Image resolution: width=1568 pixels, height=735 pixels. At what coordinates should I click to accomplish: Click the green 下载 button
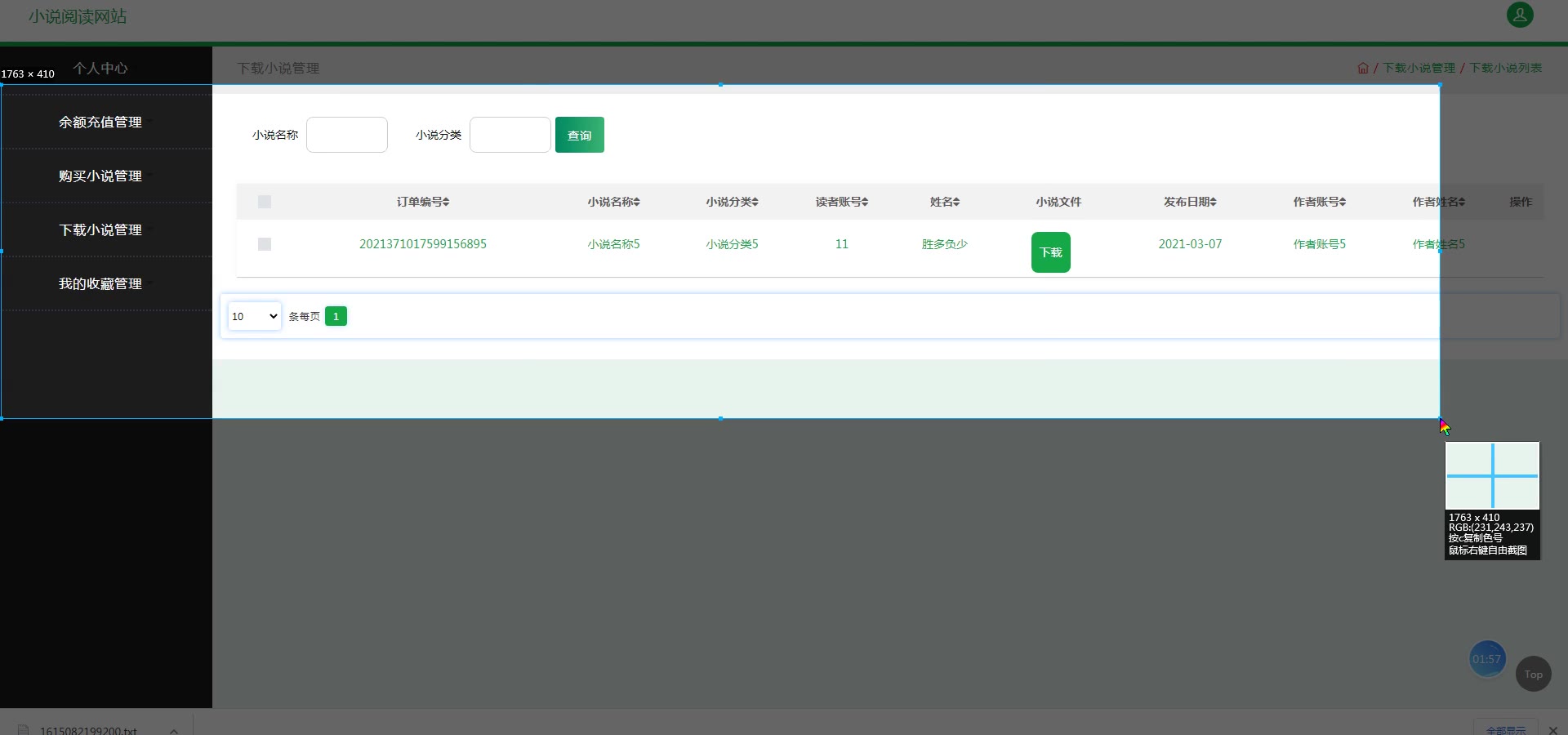click(1051, 252)
